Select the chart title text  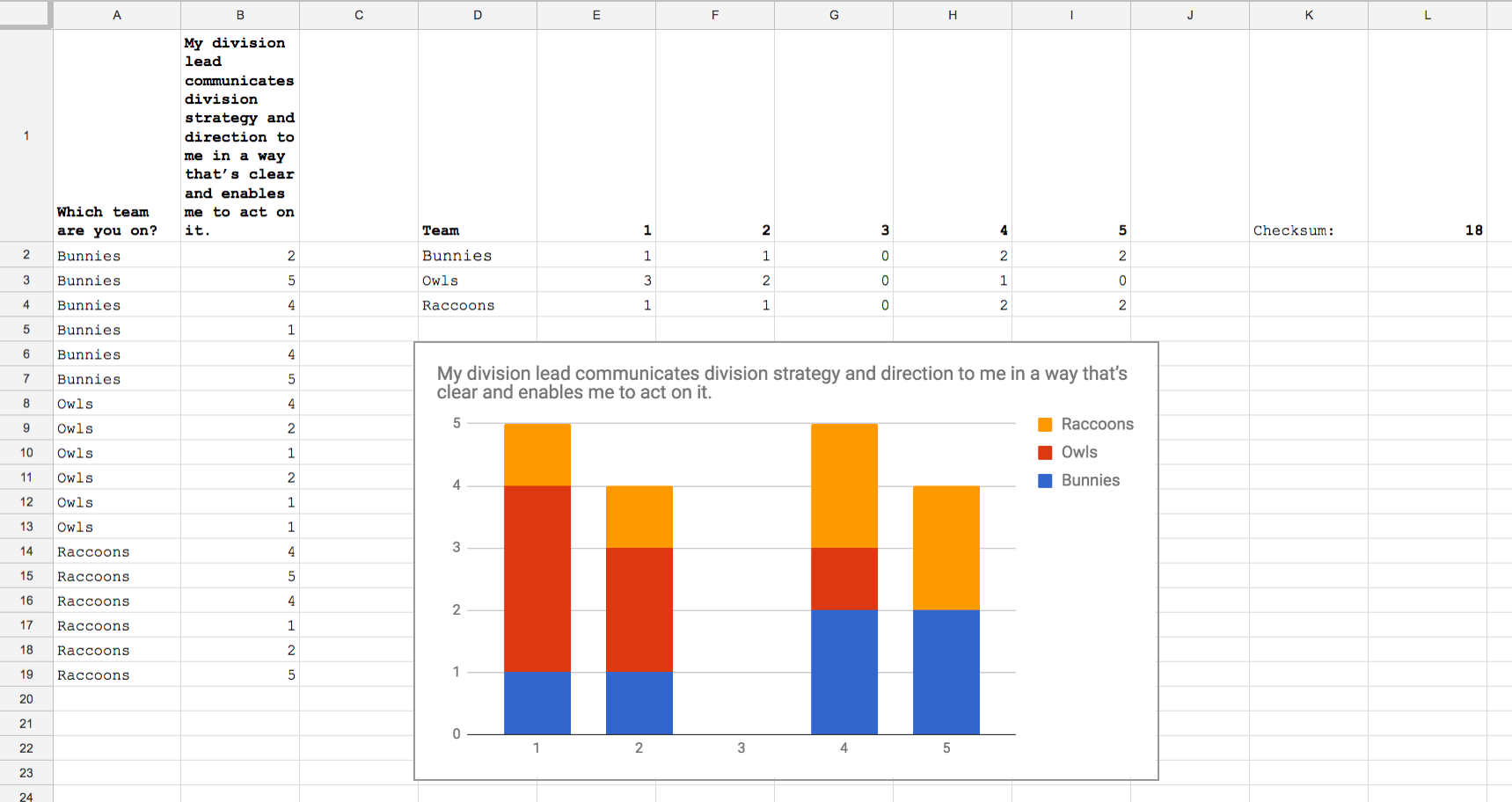781,383
